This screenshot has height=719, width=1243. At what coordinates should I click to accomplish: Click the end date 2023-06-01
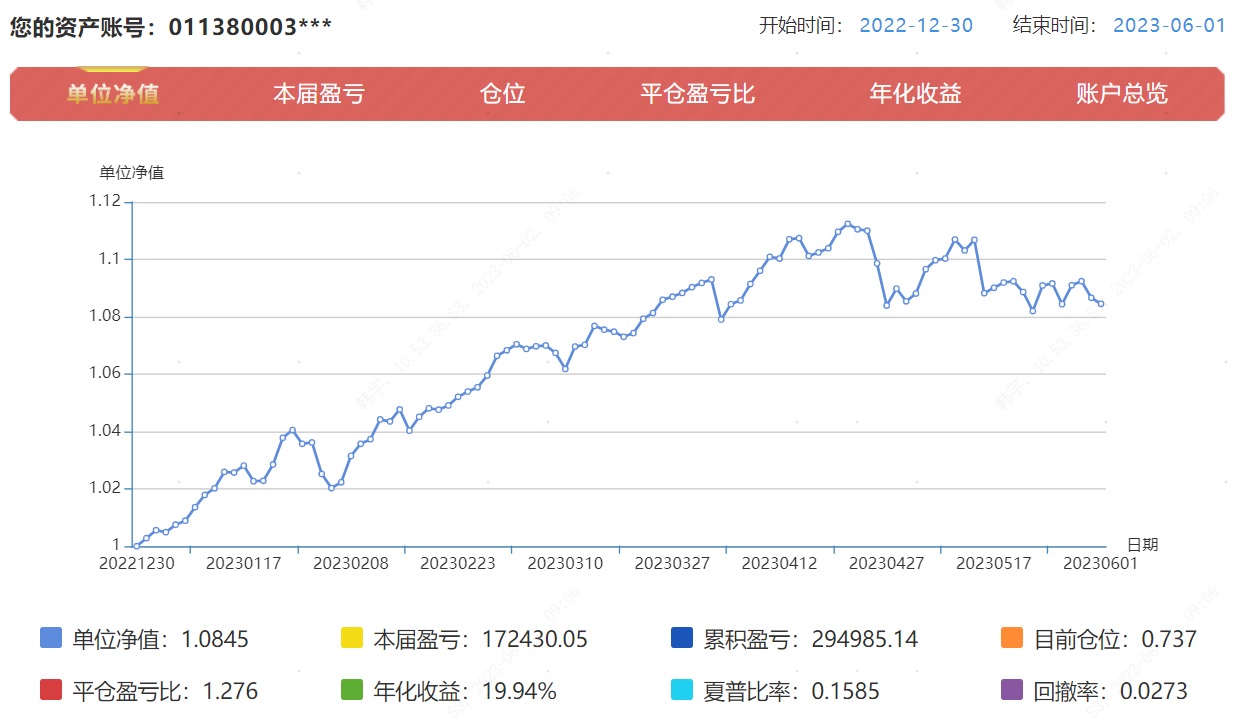click(1169, 25)
